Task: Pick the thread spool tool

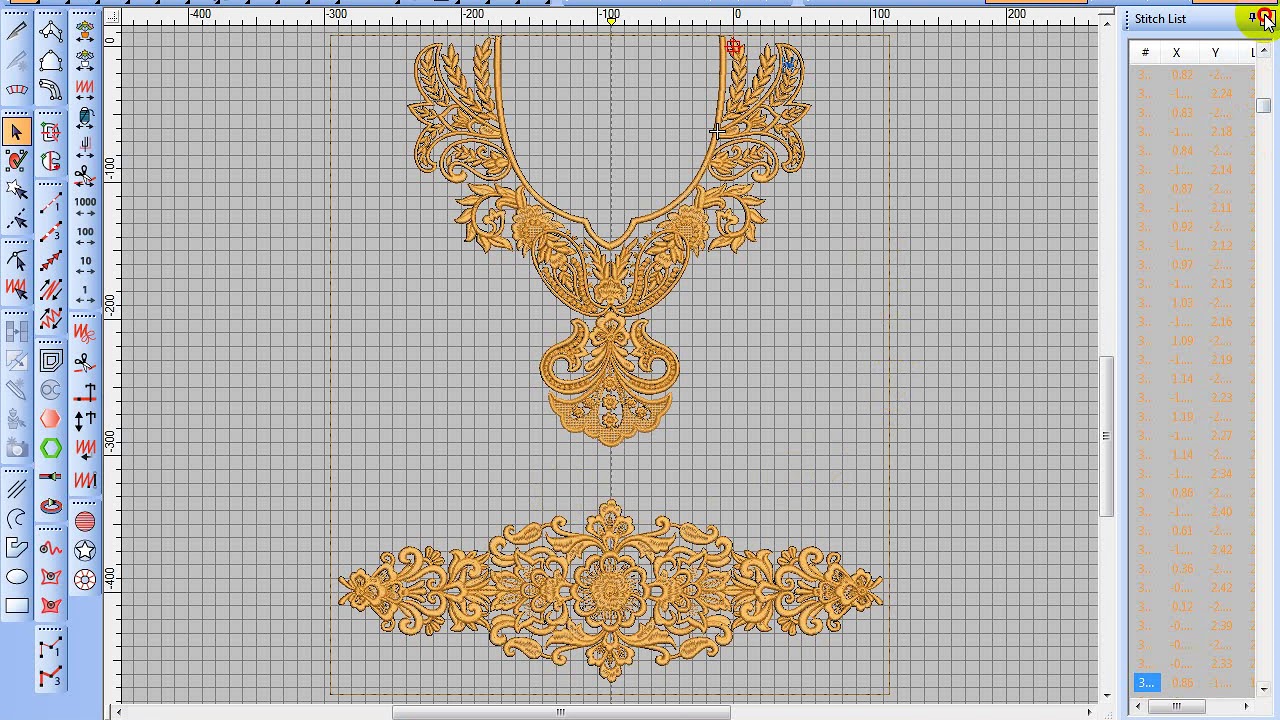Action: click(x=85, y=119)
